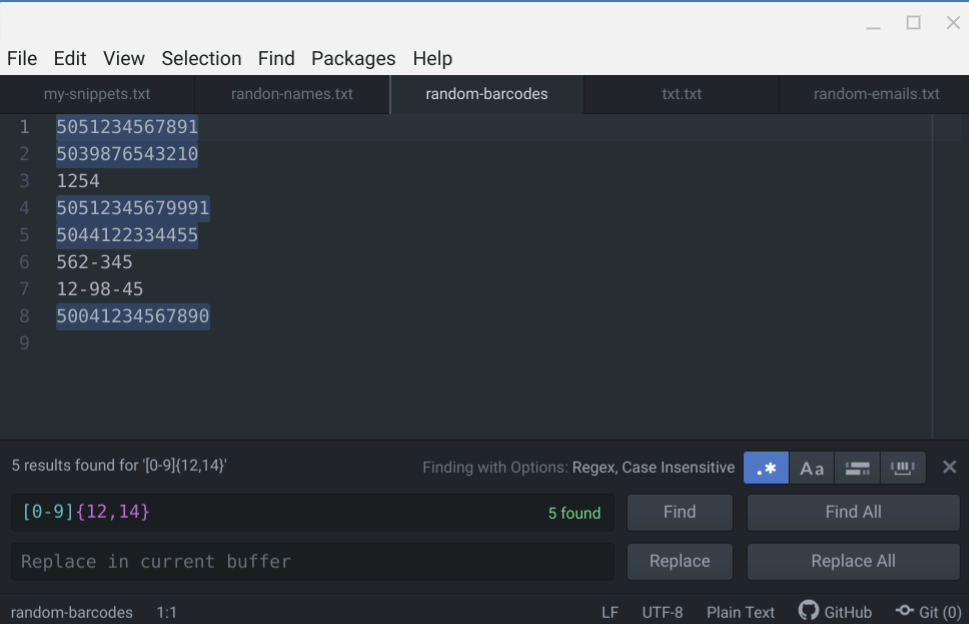Viewport: 969px width, 624px height.
Task: Click the Find button
Action: point(680,512)
